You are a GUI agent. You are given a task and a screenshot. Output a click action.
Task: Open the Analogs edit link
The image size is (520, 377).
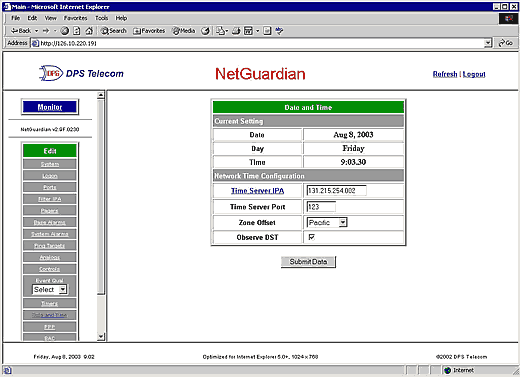click(50, 257)
